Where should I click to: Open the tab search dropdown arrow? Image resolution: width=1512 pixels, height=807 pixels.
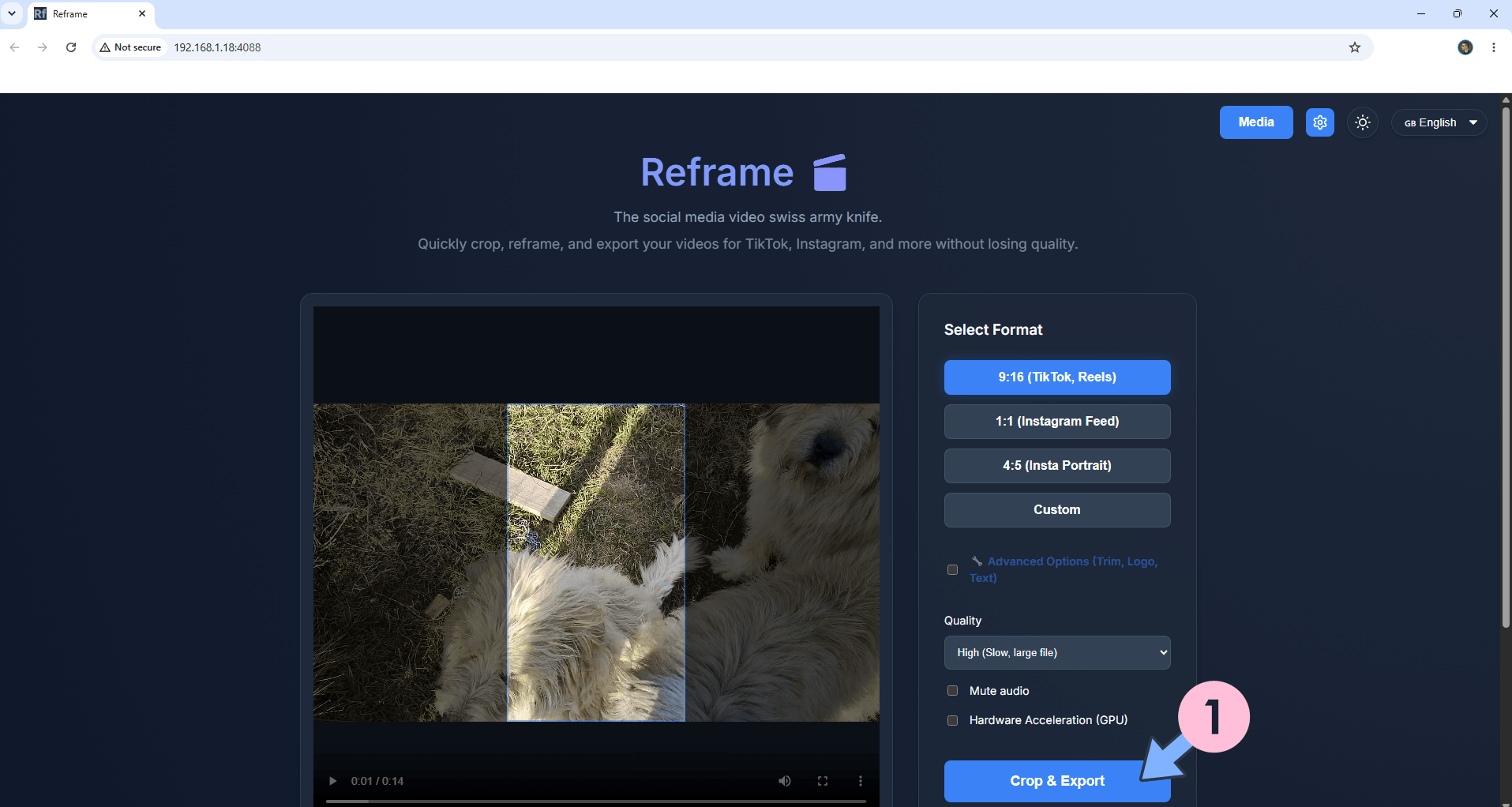coord(12,13)
